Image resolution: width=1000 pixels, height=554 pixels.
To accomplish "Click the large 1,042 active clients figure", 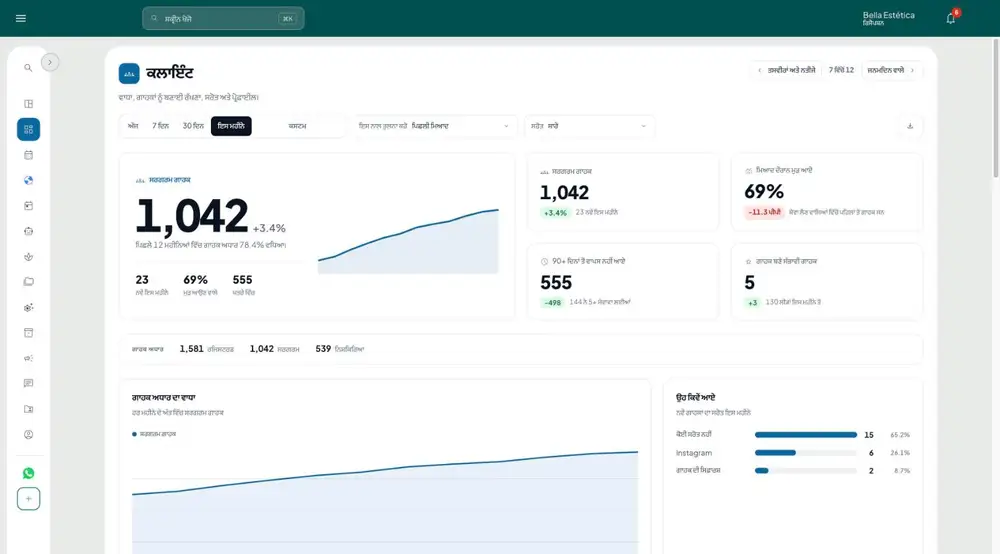I will tap(191, 216).
